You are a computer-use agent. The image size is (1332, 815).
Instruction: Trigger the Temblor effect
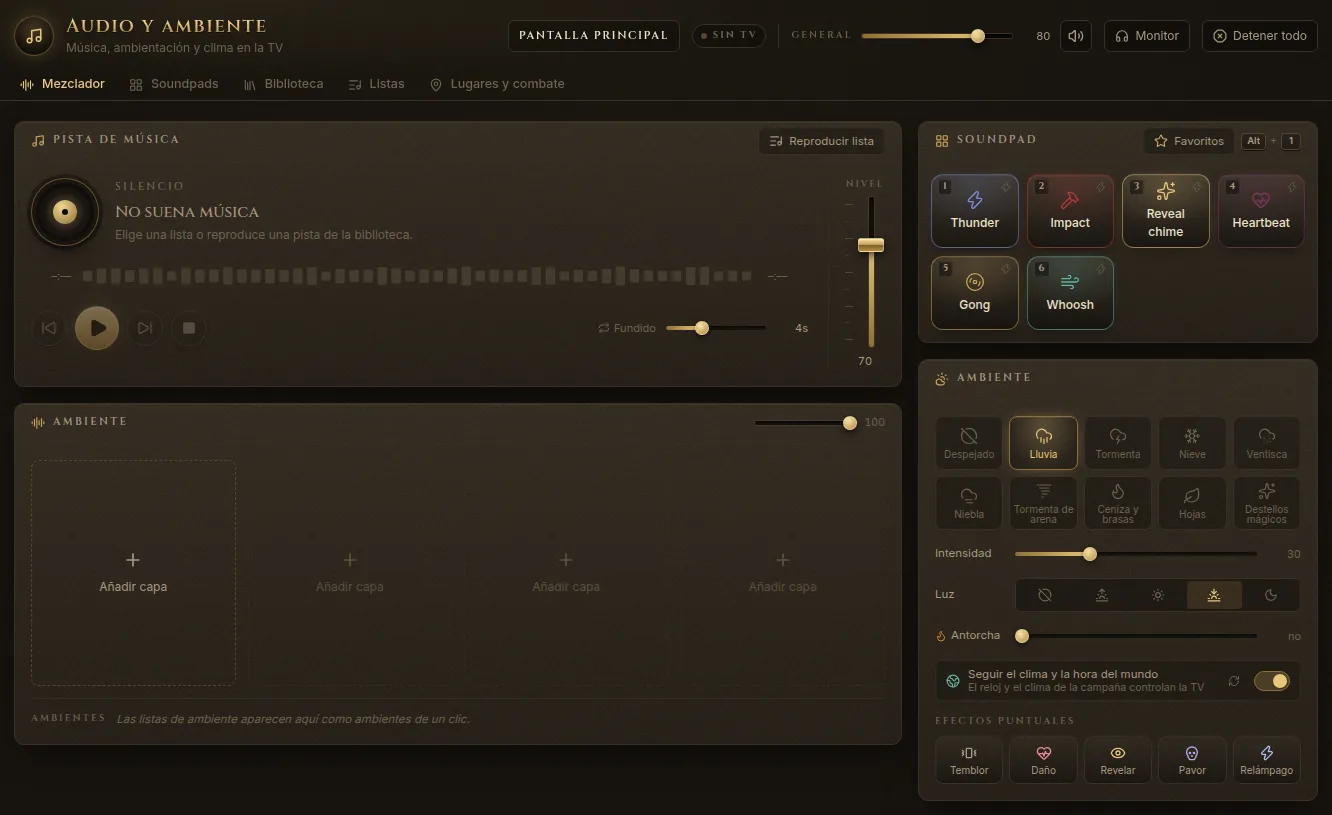969,760
